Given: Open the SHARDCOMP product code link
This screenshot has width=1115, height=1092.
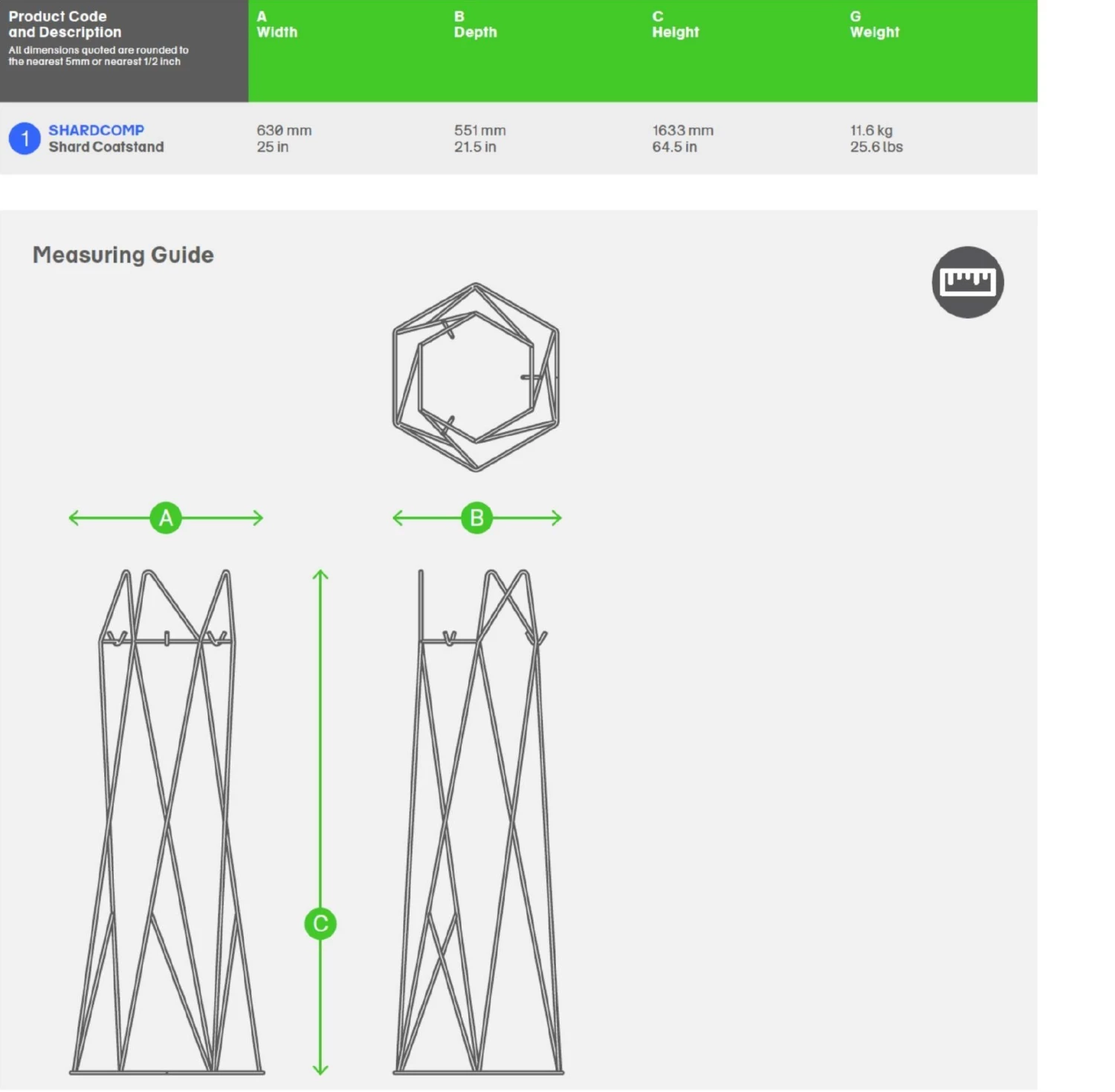Looking at the screenshot, I should click(x=96, y=130).
